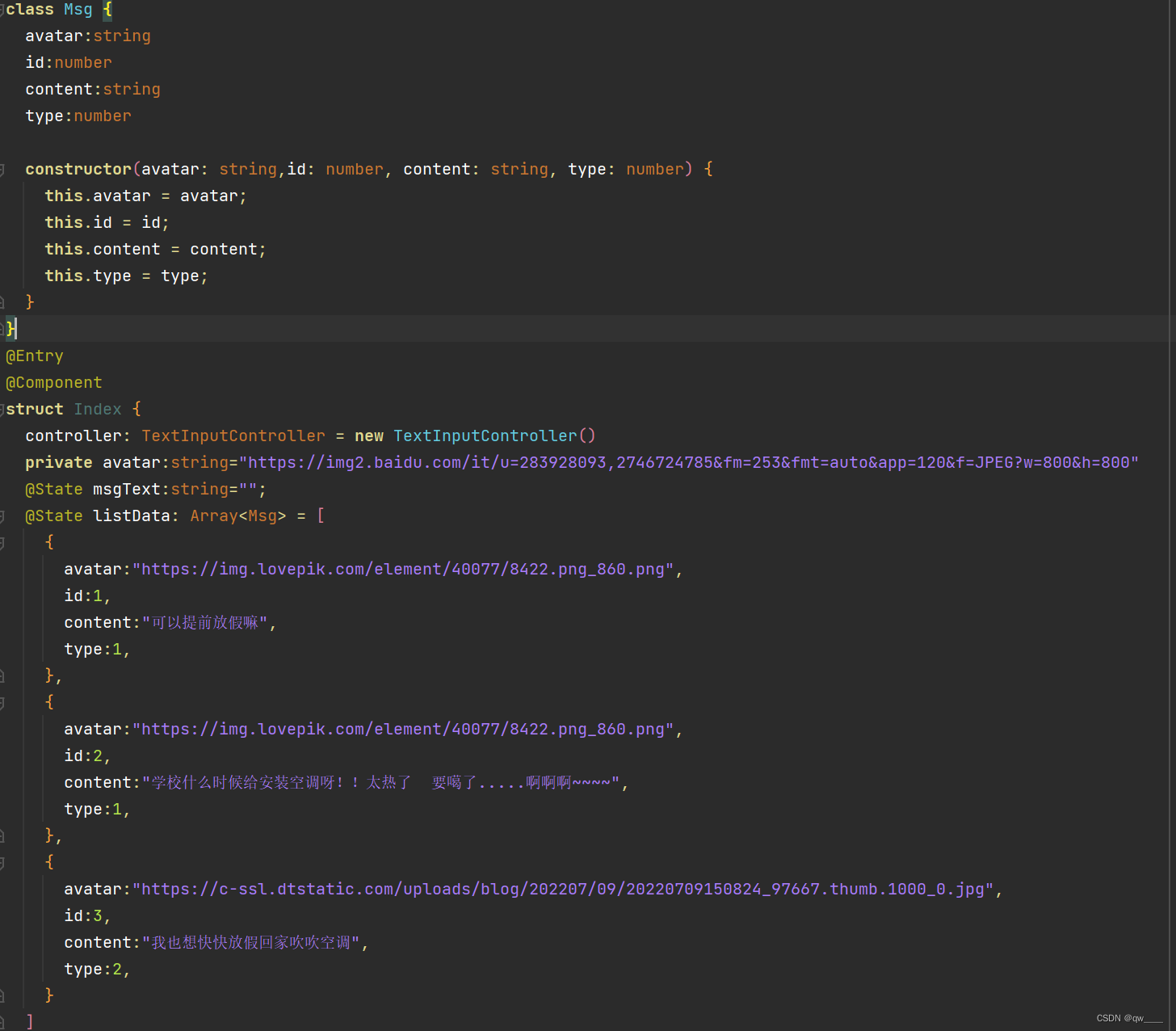Click the 'content:string' field declaration
The height and width of the screenshot is (1031, 1176).
coord(93,90)
